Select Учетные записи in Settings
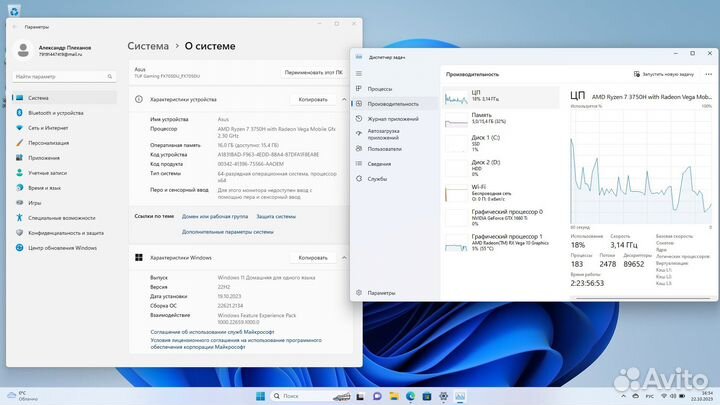The image size is (720, 405). click(x=47, y=173)
